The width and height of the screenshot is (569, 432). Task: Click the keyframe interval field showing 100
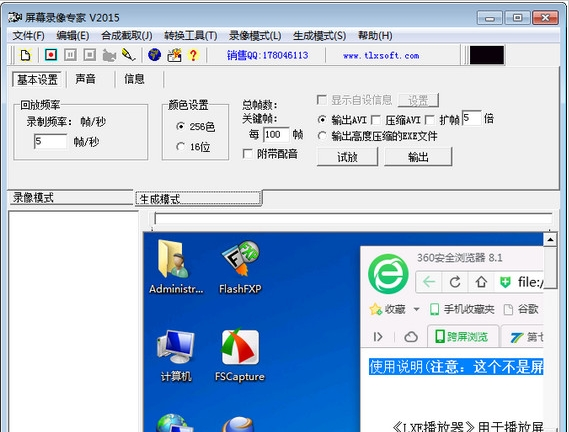276,135
